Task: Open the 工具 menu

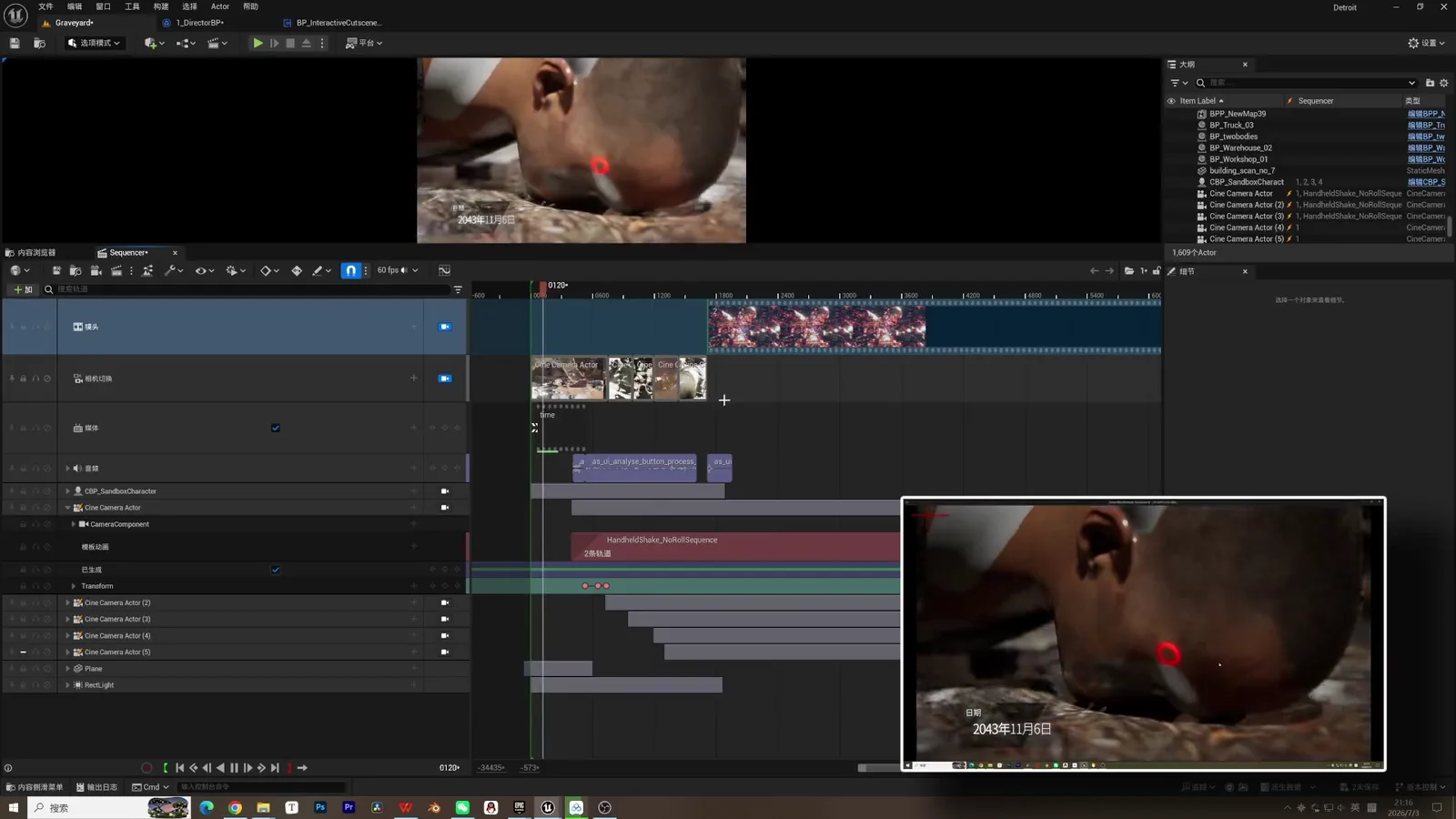Action: tap(132, 6)
